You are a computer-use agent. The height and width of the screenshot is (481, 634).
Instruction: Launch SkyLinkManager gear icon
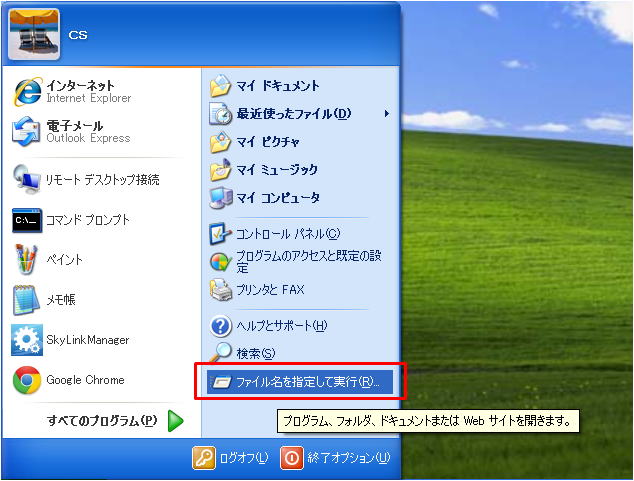(27, 340)
